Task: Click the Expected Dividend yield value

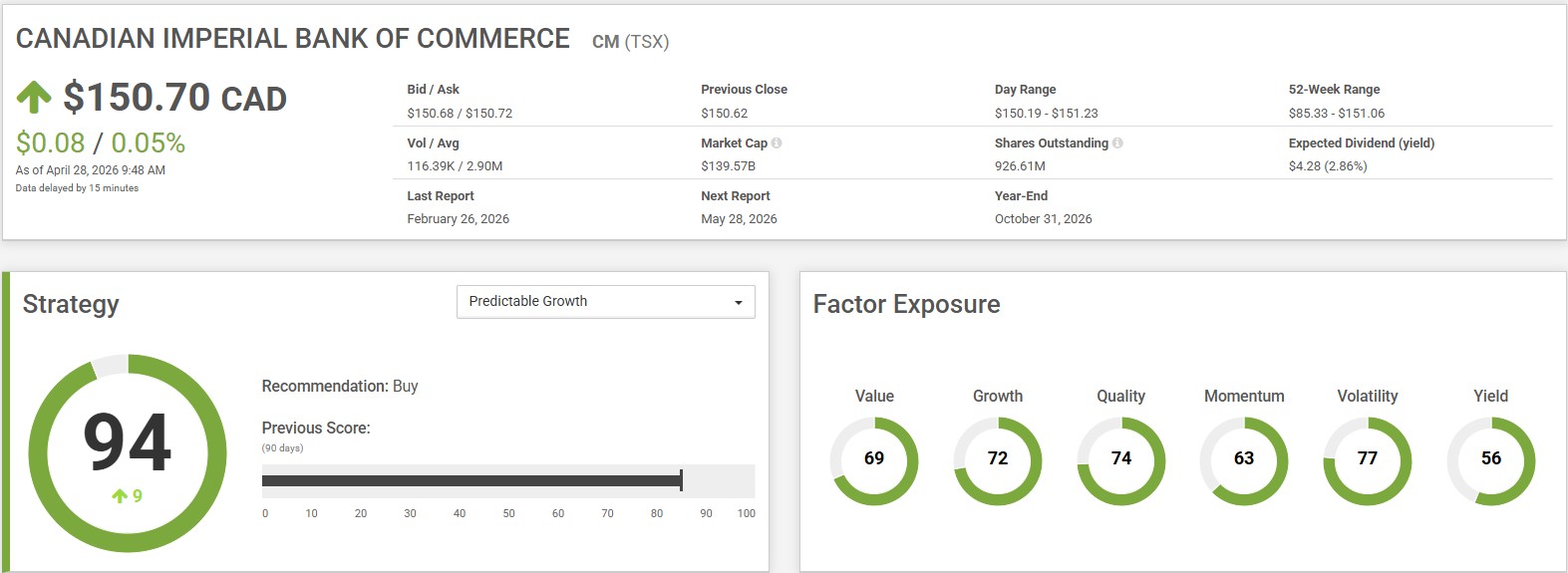Action: click(1327, 166)
